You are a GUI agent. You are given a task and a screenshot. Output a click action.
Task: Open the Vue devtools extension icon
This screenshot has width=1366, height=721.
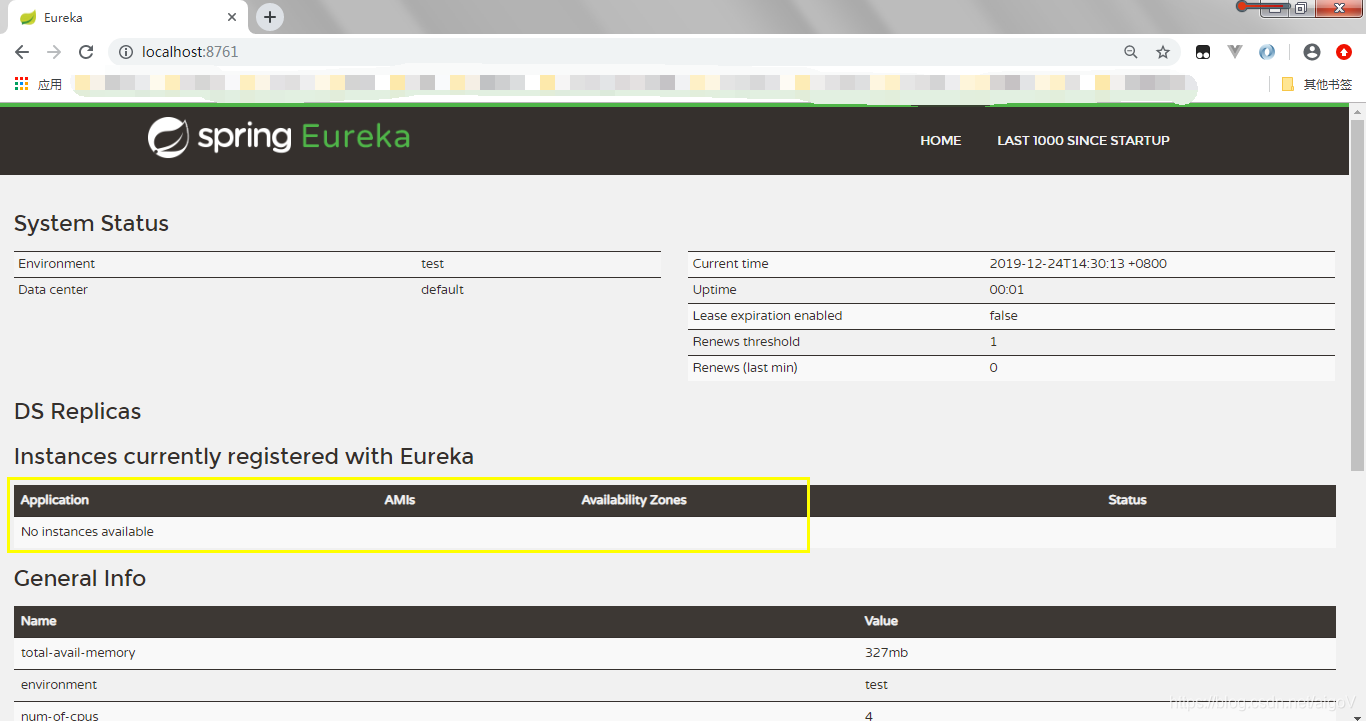[1235, 52]
